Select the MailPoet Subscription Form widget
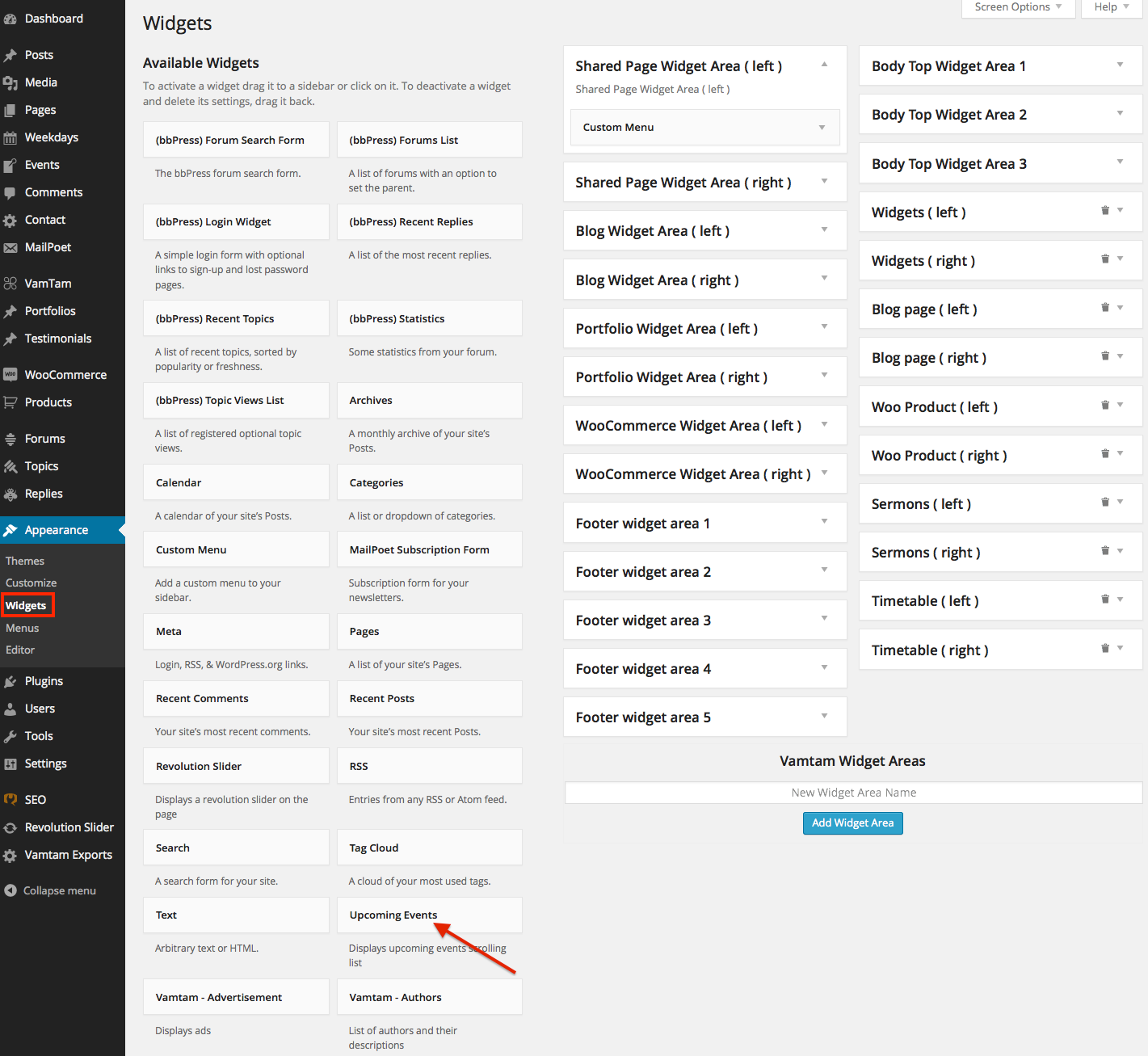 pos(430,550)
